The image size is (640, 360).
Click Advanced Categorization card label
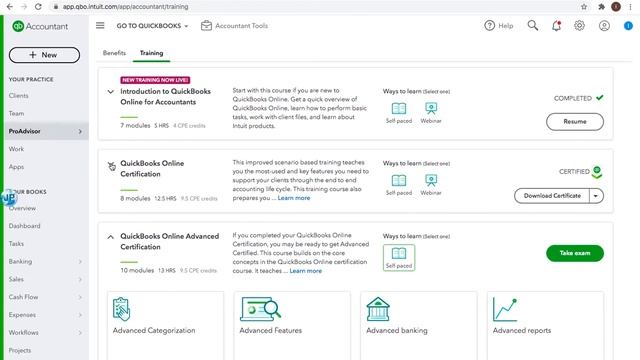tap(154, 331)
